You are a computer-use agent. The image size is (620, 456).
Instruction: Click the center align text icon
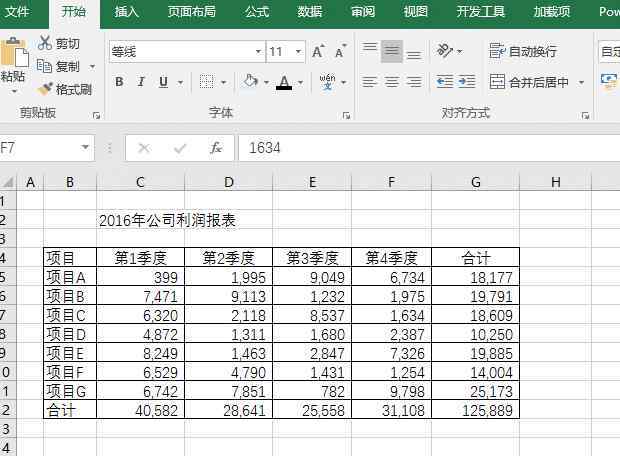coord(392,83)
